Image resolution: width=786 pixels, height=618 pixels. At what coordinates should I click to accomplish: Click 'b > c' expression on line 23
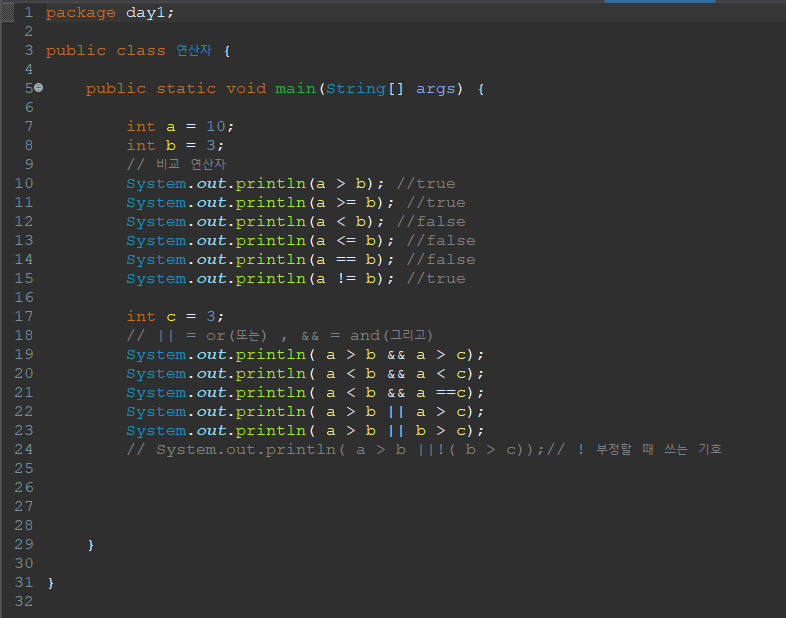(441, 431)
